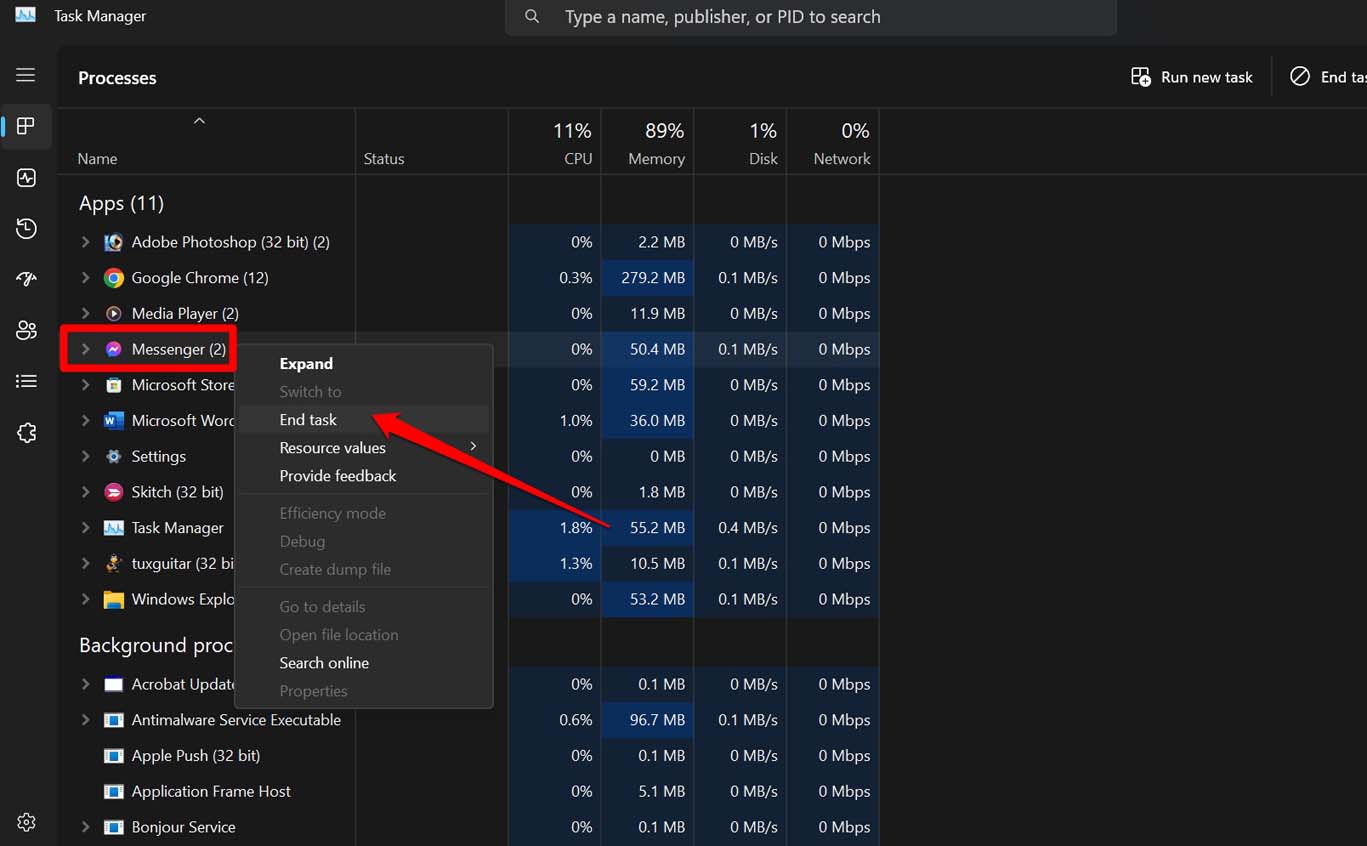This screenshot has height=846, width=1367.
Task: Choose Expand in the context menu
Action: click(364, 364)
